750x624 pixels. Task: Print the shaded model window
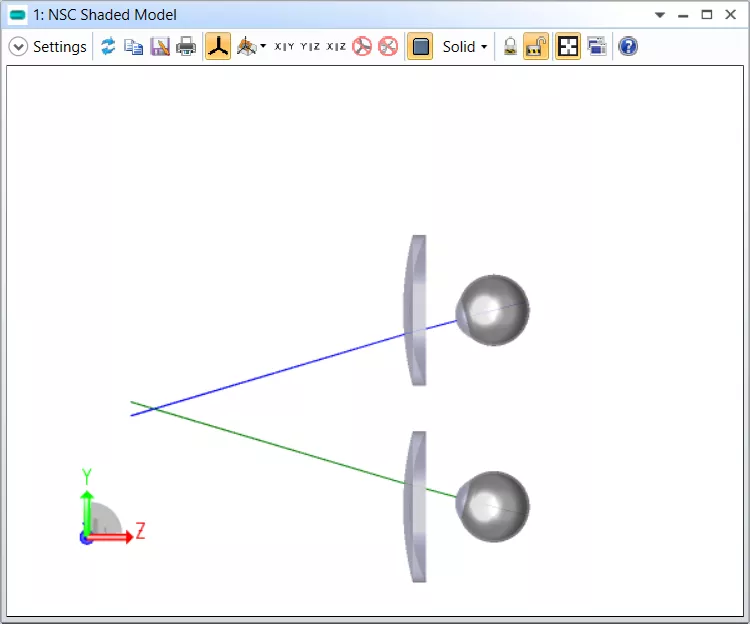(x=186, y=47)
